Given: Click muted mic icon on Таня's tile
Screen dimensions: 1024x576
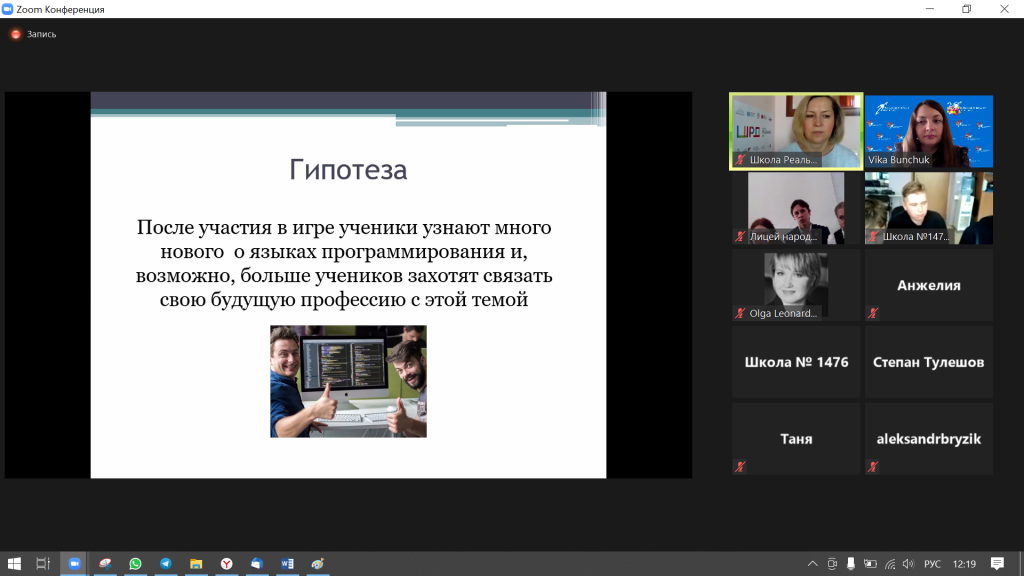Looking at the screenshot, I should [740, 466].
